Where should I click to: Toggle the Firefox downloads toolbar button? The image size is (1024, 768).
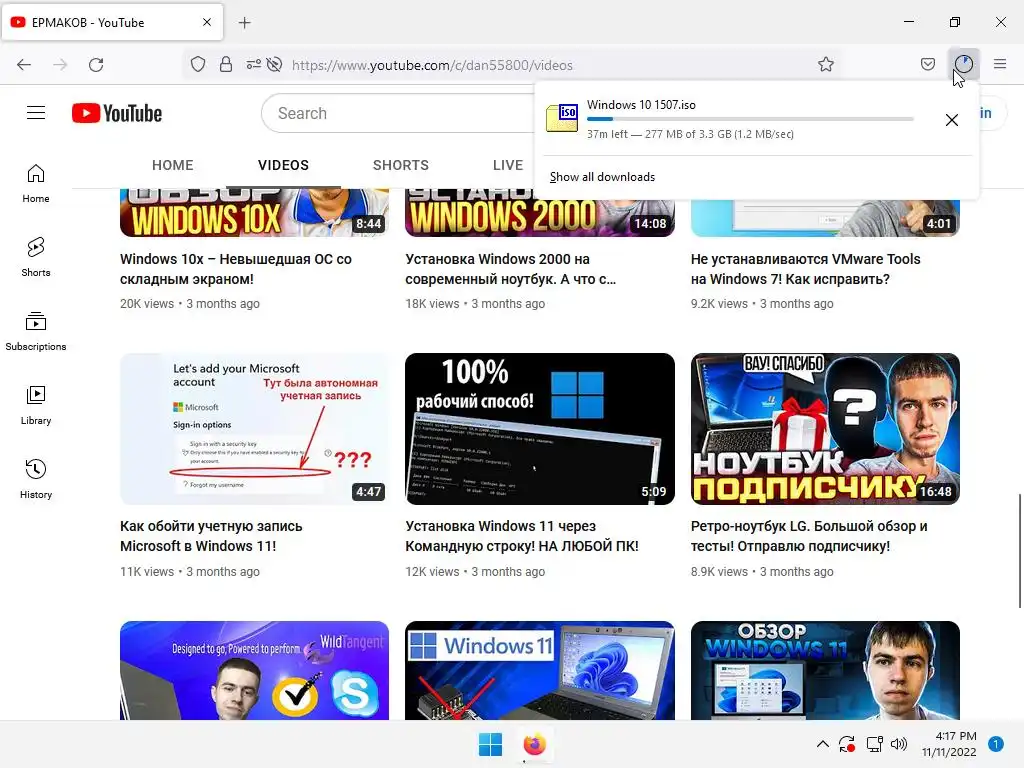pos(964,64)
